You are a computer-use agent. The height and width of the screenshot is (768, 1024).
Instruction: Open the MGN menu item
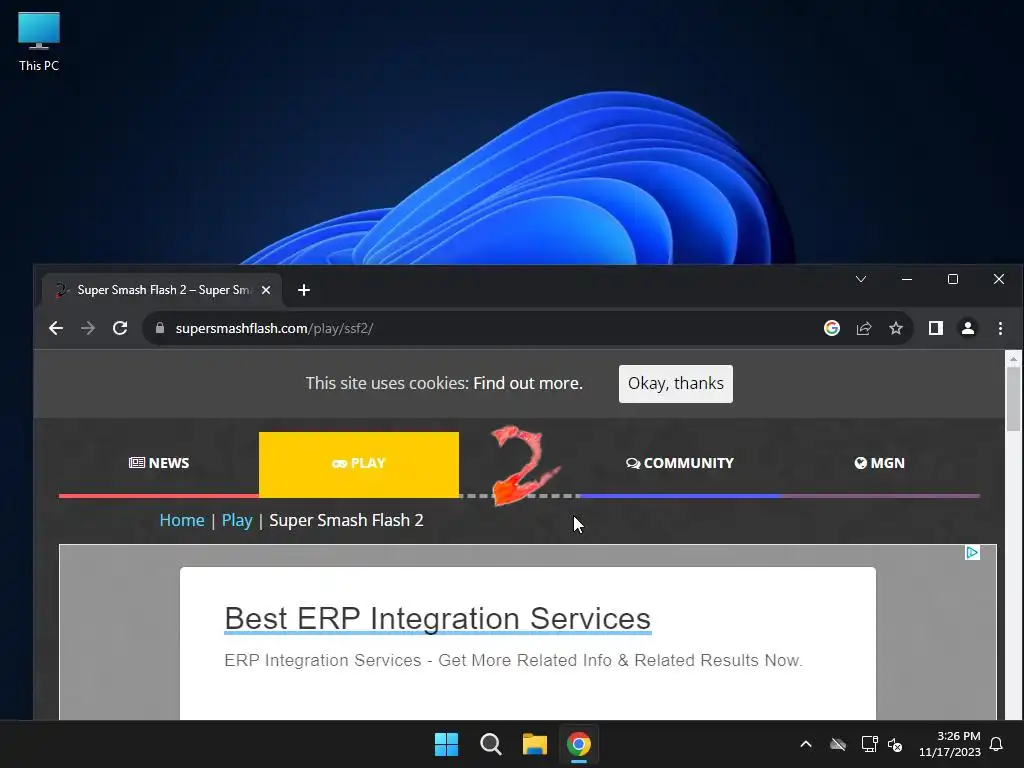click(x=880, y=463)
